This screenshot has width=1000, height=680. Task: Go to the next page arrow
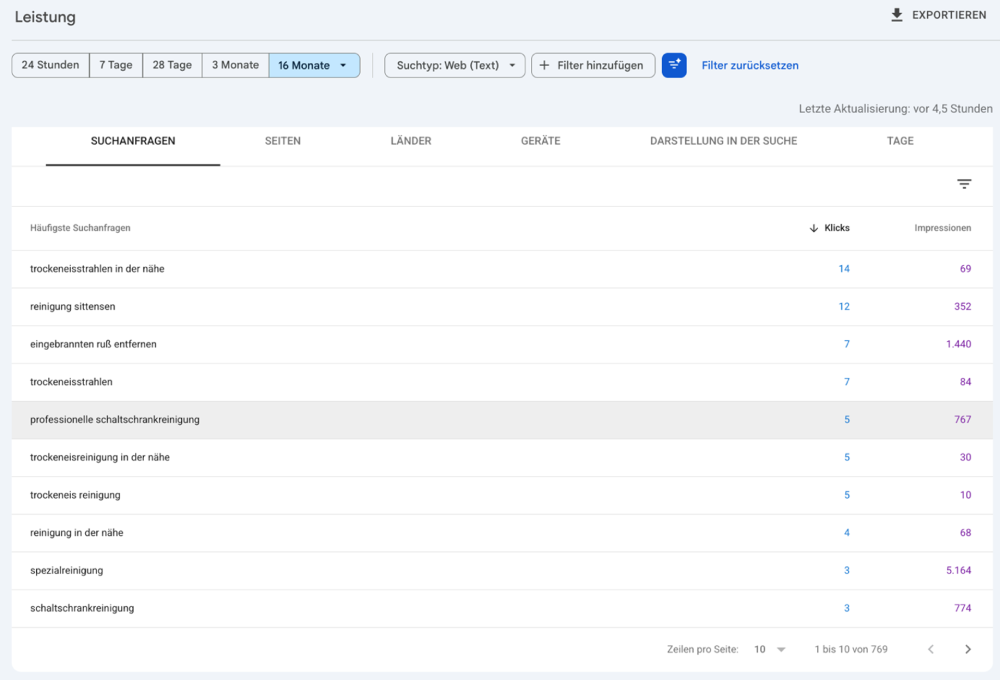click(x=968, y=649)
